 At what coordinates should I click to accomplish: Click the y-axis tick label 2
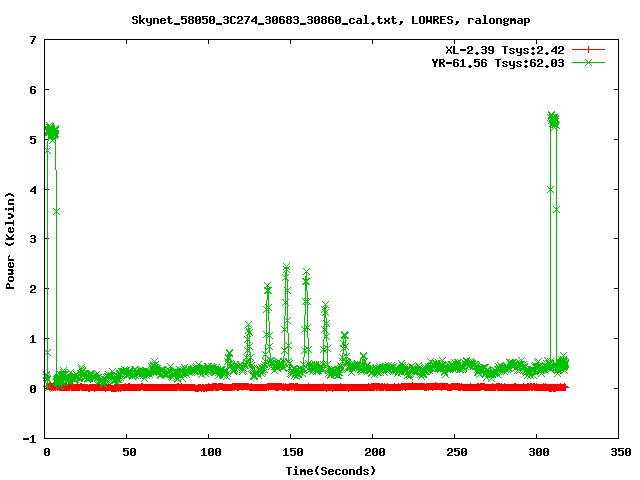[33, 289]
